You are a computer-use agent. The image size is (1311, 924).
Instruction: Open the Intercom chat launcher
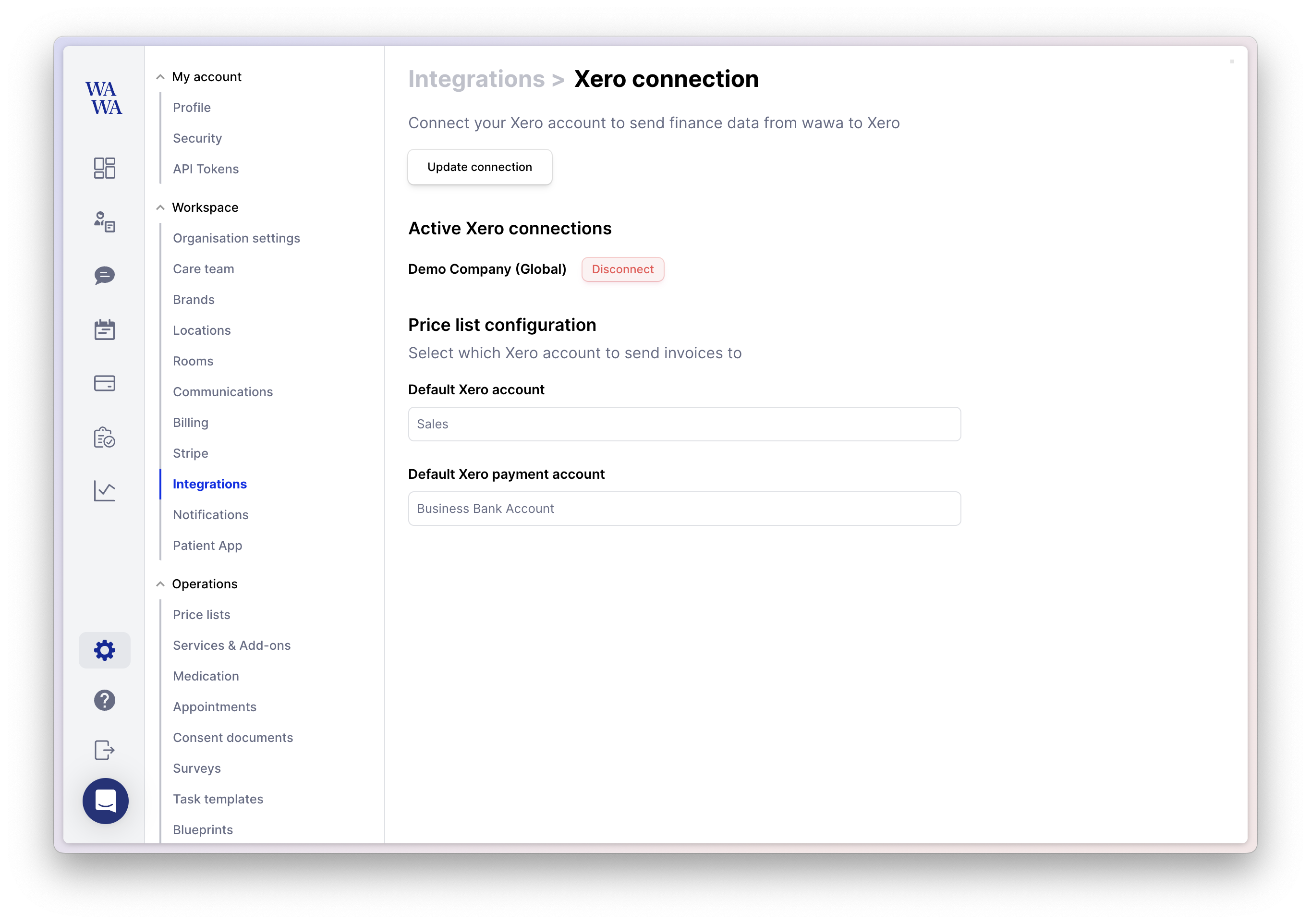[106, 801]
